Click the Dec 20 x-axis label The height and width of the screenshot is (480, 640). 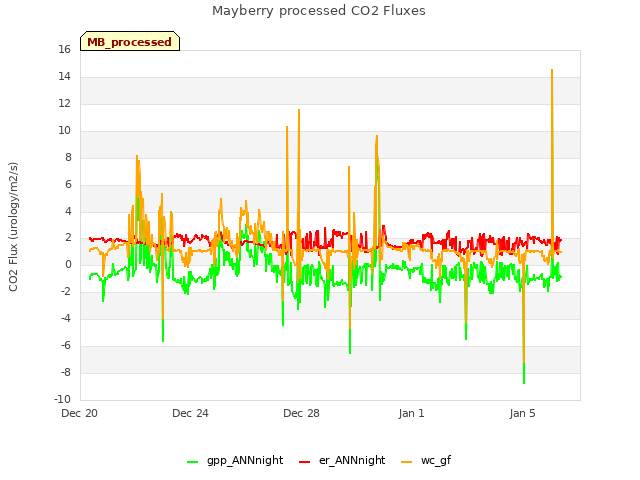click(79, 413)
